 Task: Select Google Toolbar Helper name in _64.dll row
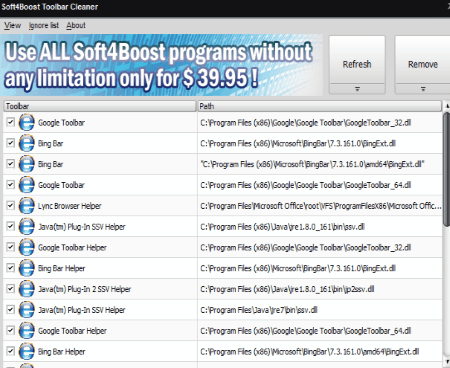point(72,331)
